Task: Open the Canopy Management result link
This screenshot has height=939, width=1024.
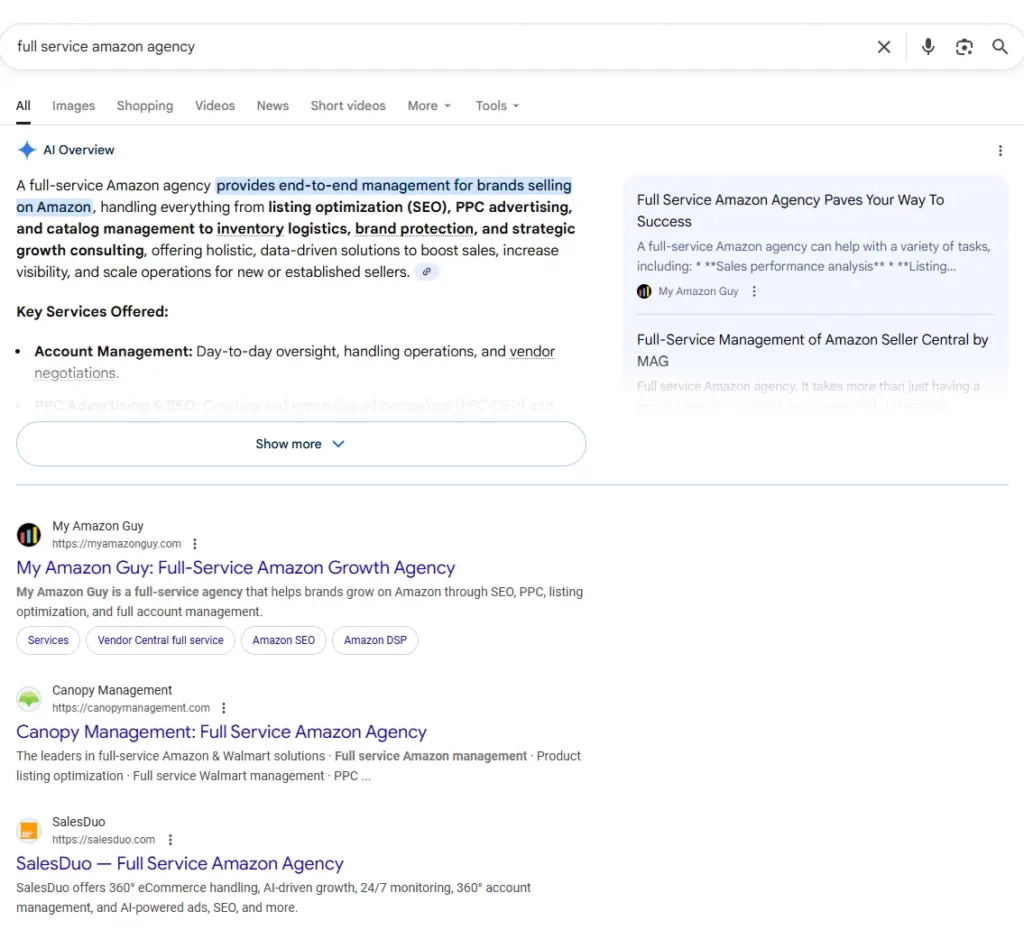Action: (221, 731)
